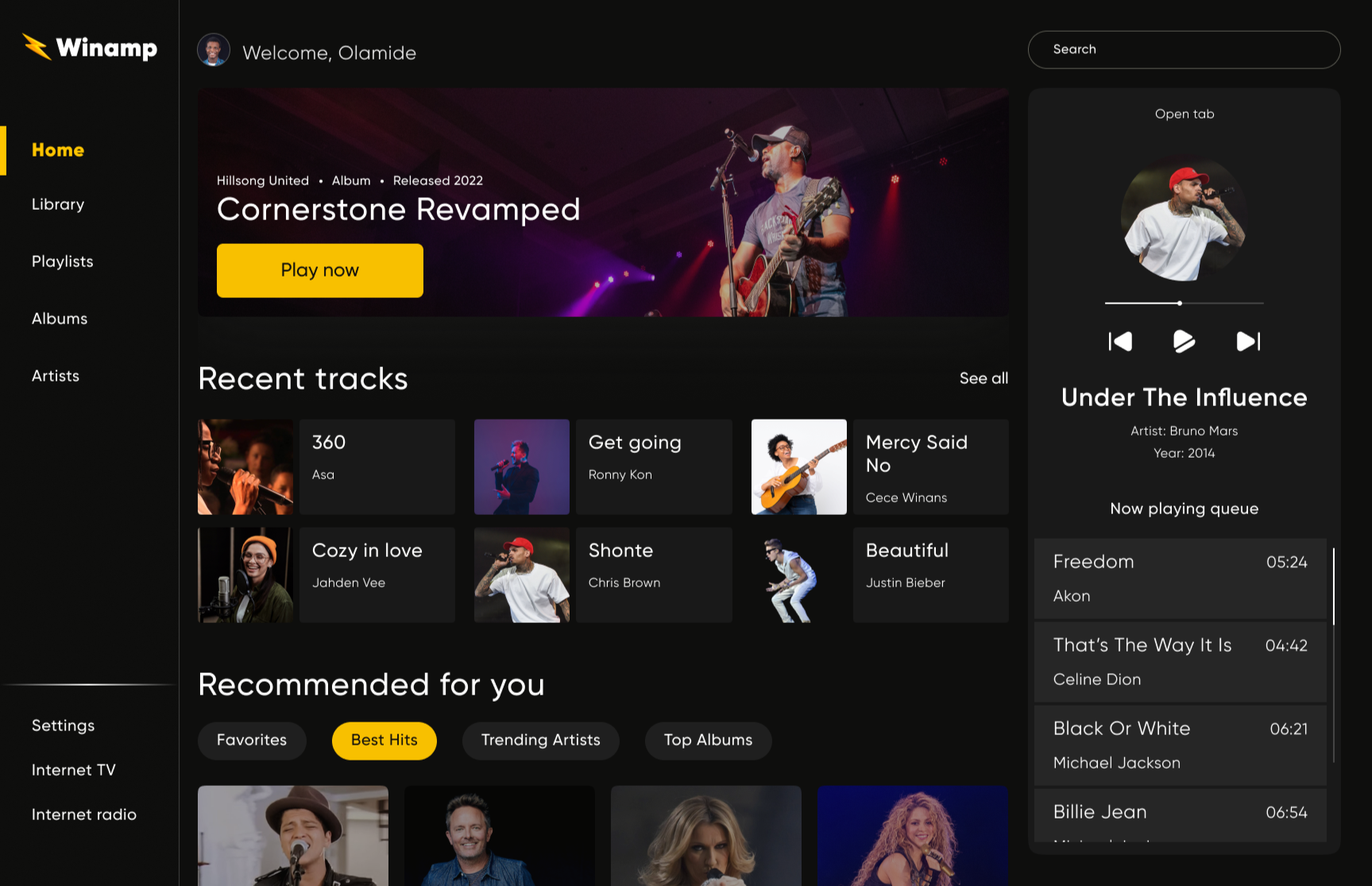Select the Shonte track title
This screenshot has height=886, width=1372.
620,551
